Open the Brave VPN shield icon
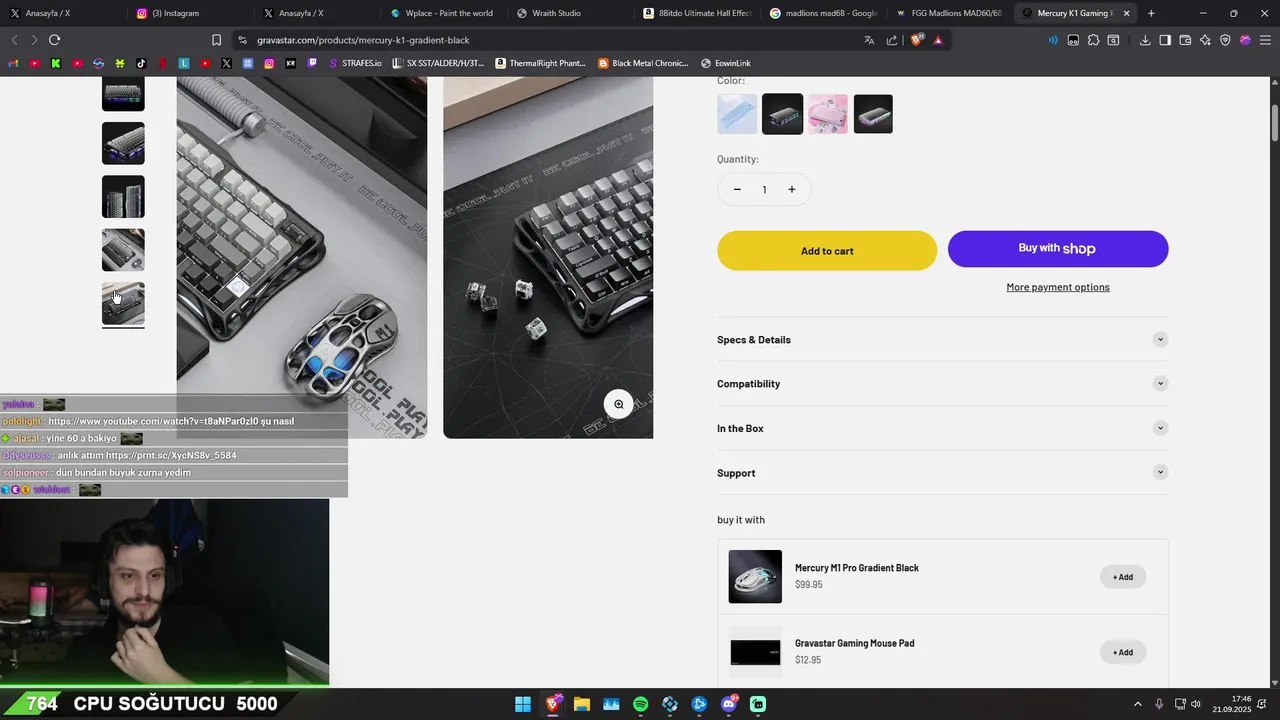 (x=1225, y=40)
